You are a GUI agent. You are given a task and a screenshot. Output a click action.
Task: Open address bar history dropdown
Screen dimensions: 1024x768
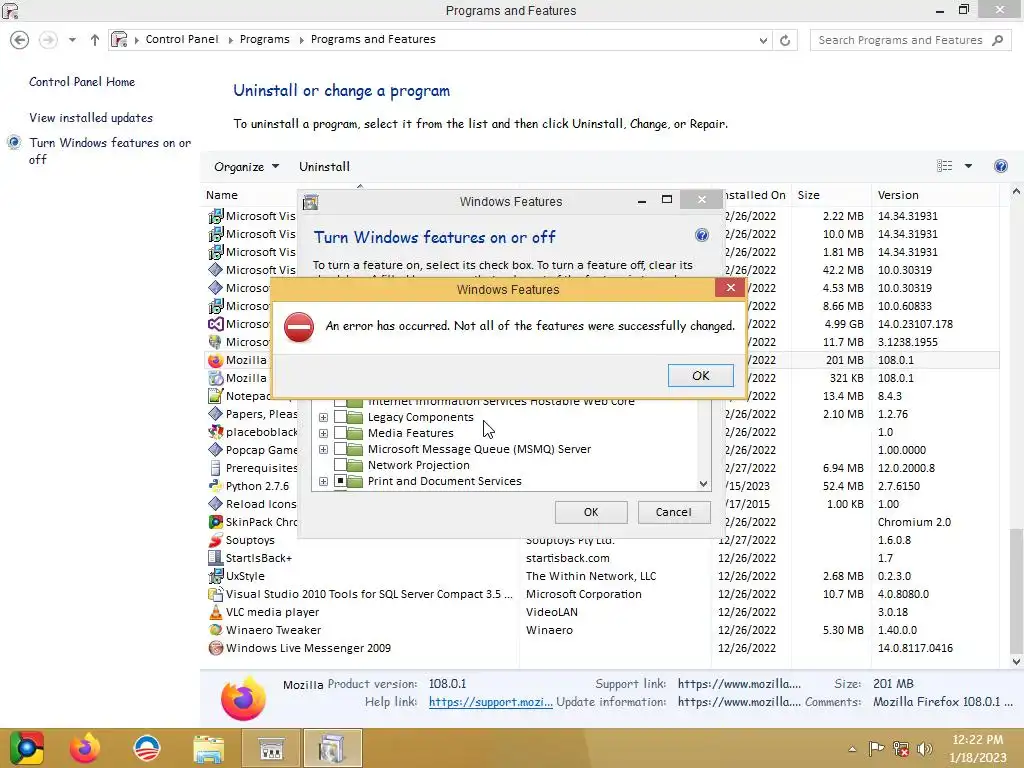(x=763, y=40)
